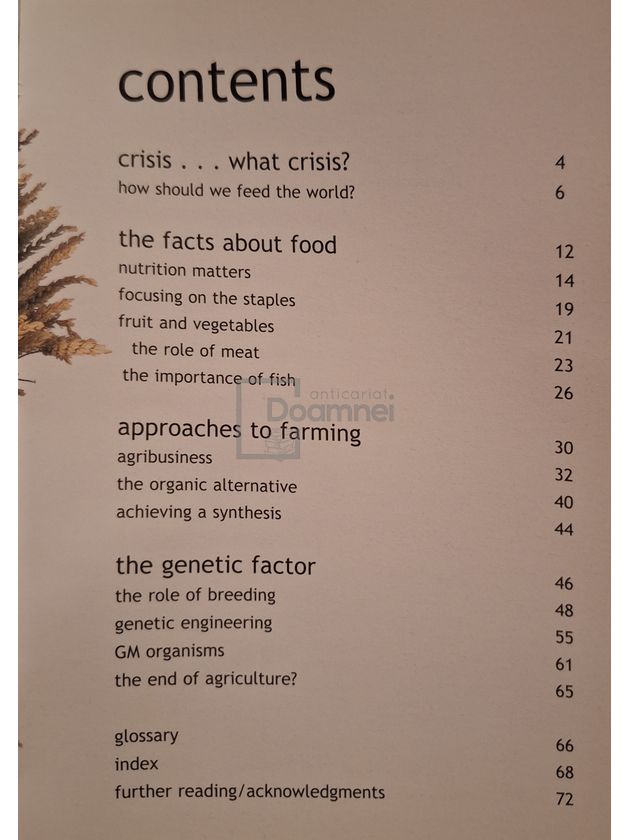
Task: Click 'the importance of fish' entry
Action: click(209, 377)
